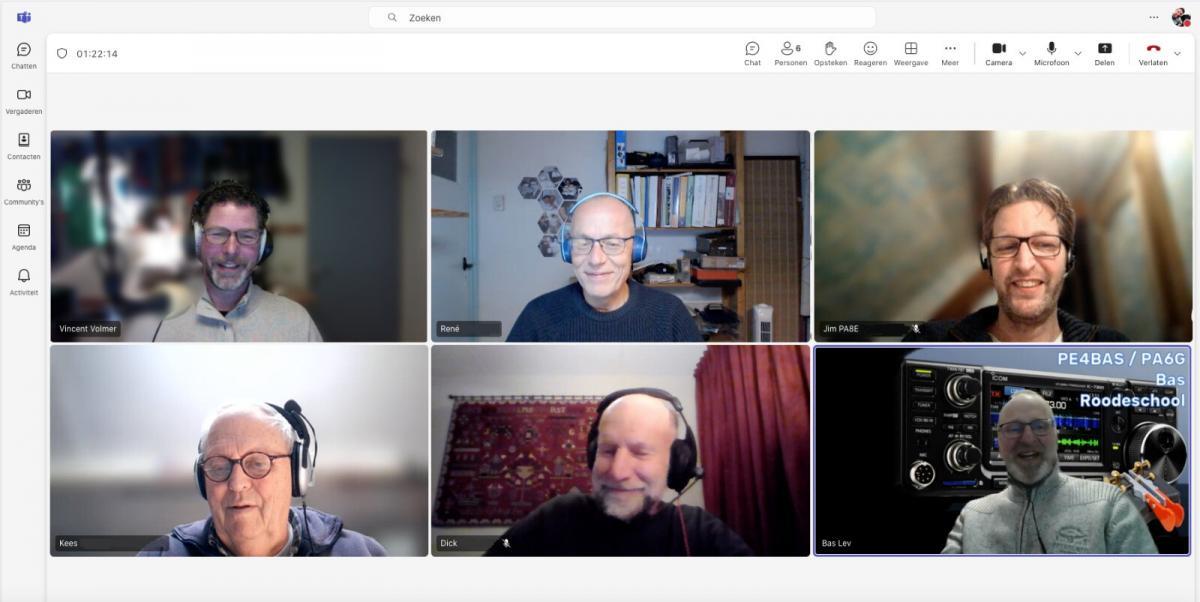This screenshot has height=602, width=1200.
Task: Mute the Microfoon
Action: (x=1051, y=53)
